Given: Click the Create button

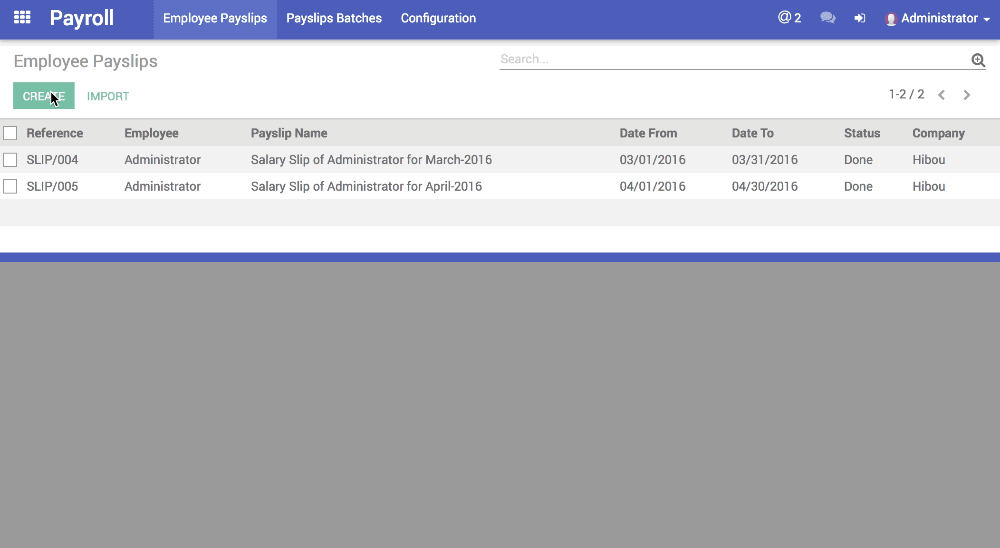Looking at the screenshot, I should coord(44,96).
